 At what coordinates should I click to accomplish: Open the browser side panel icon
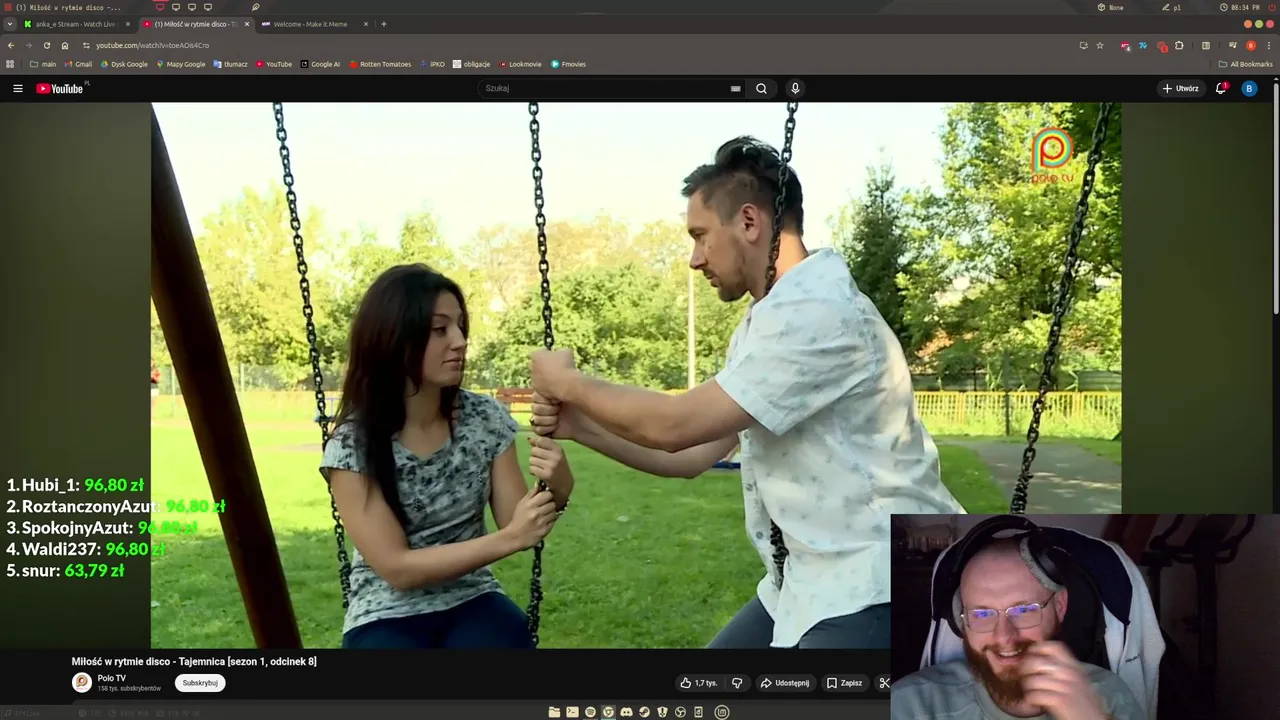click(1206, 45)
